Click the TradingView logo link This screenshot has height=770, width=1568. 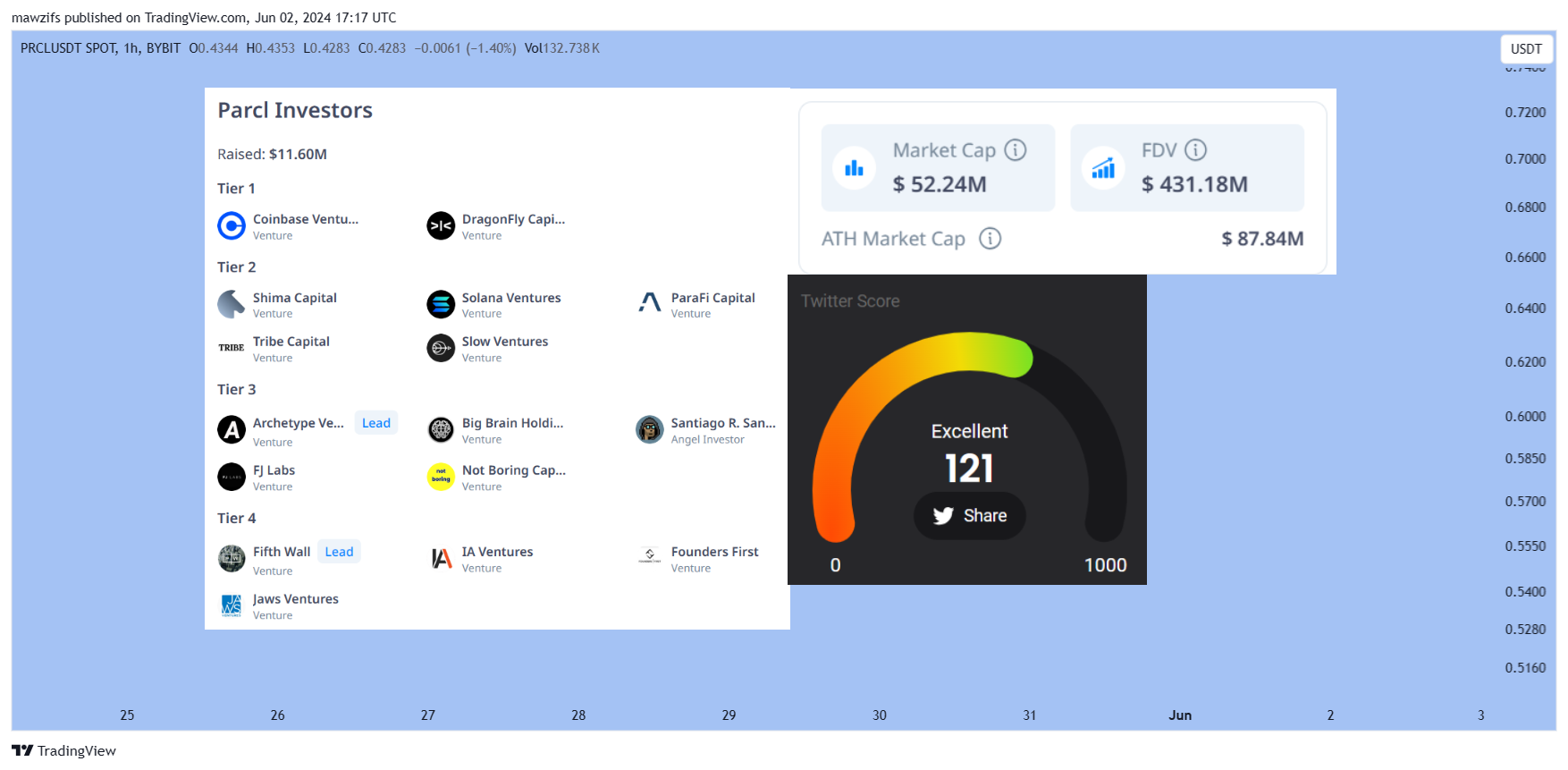tap(63, 750)
